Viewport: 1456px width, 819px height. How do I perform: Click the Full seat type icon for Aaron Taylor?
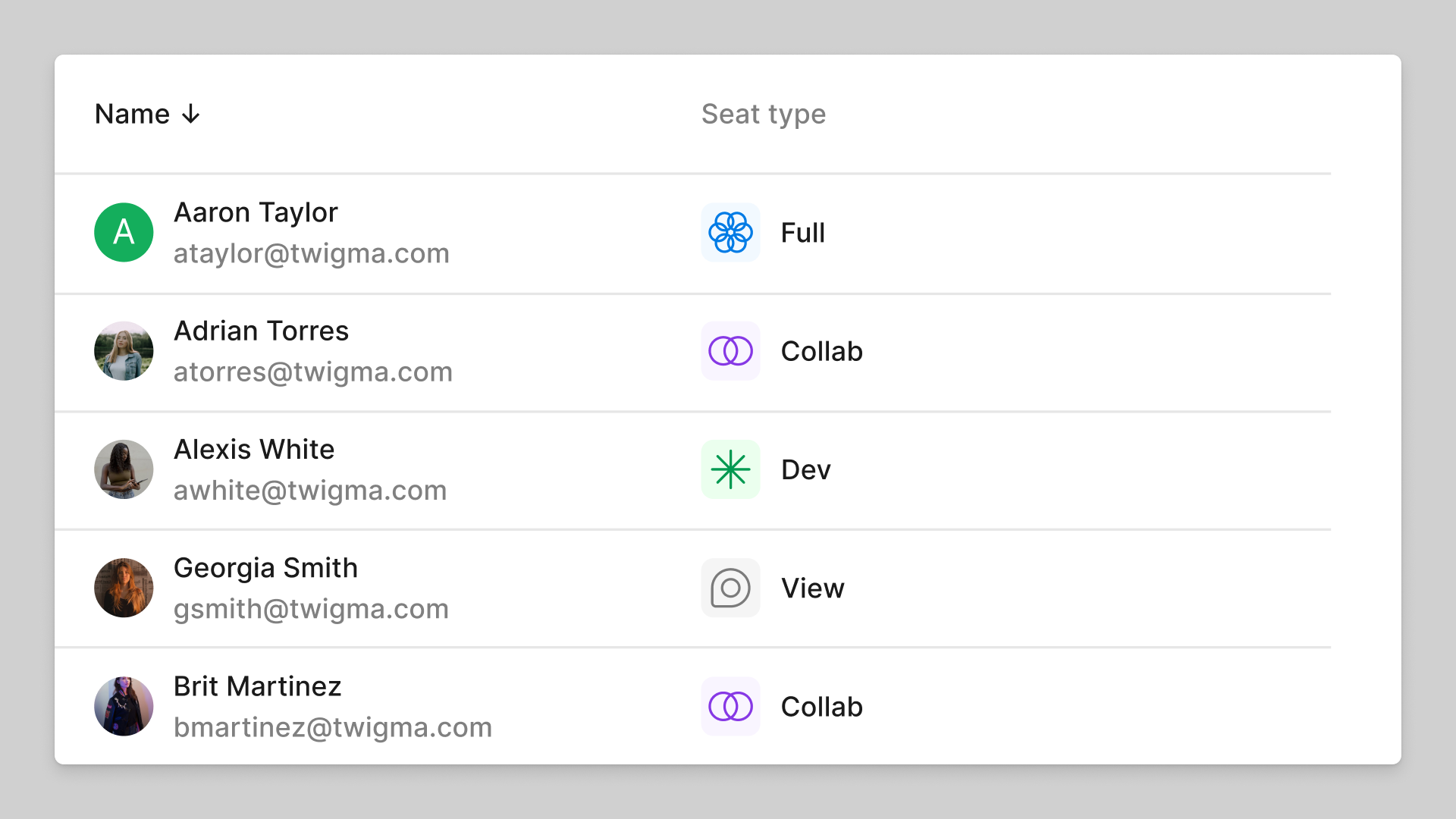click(730, 232)
